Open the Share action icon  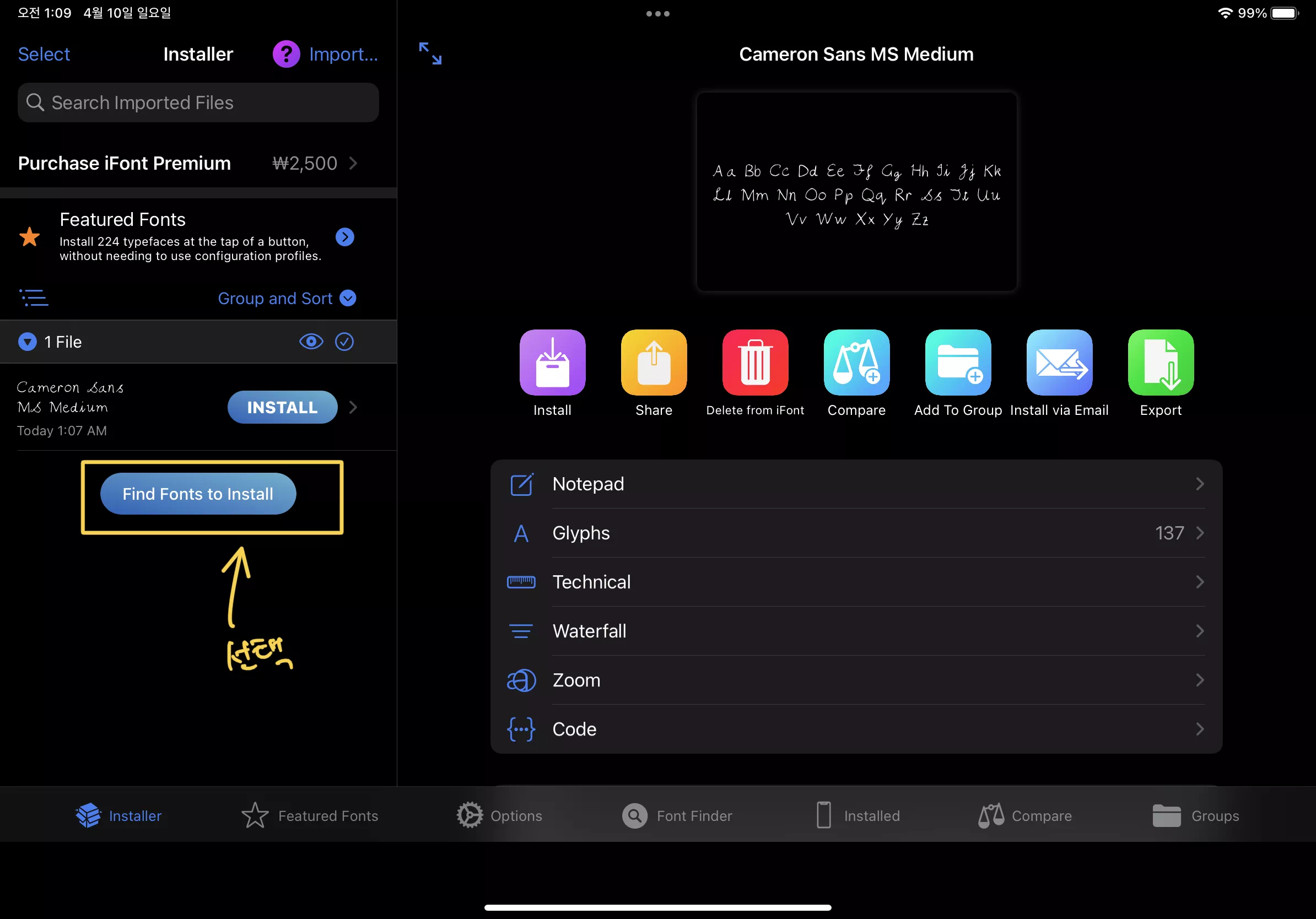coord(654,362)
